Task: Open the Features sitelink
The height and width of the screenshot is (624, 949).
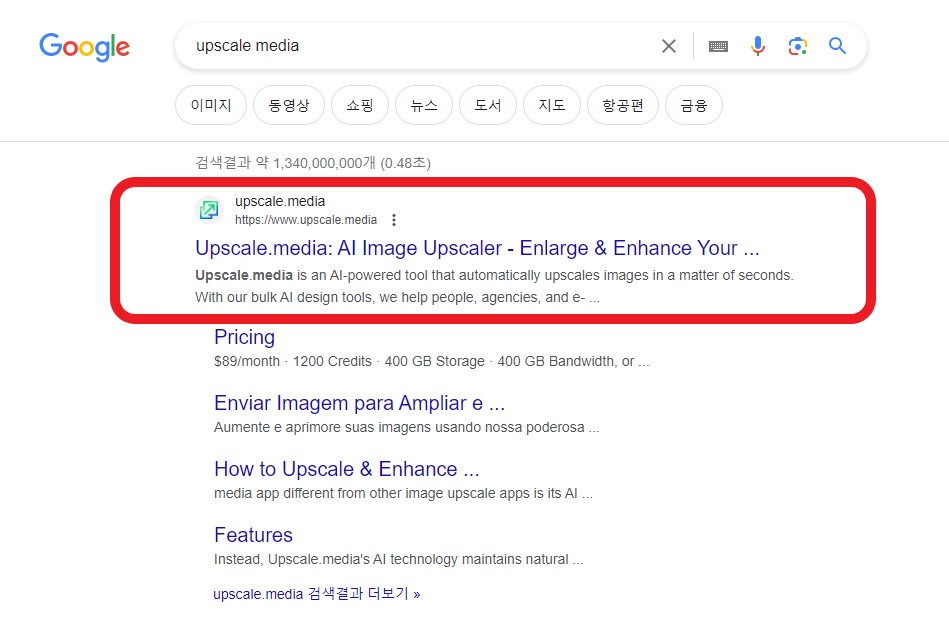Action: (254, 535)
